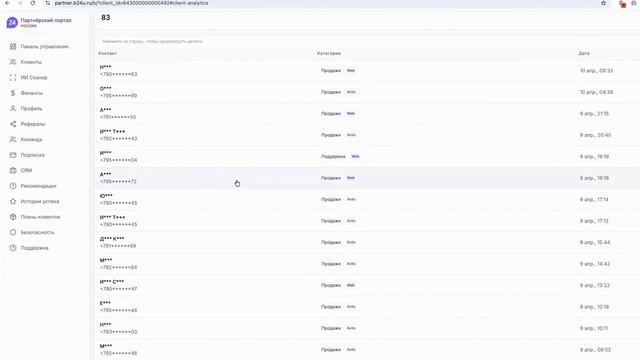The width and height of the screenshot is (640, 360).
Task: Open the contact row with phone +792******84
Action: tap(367, 264)
